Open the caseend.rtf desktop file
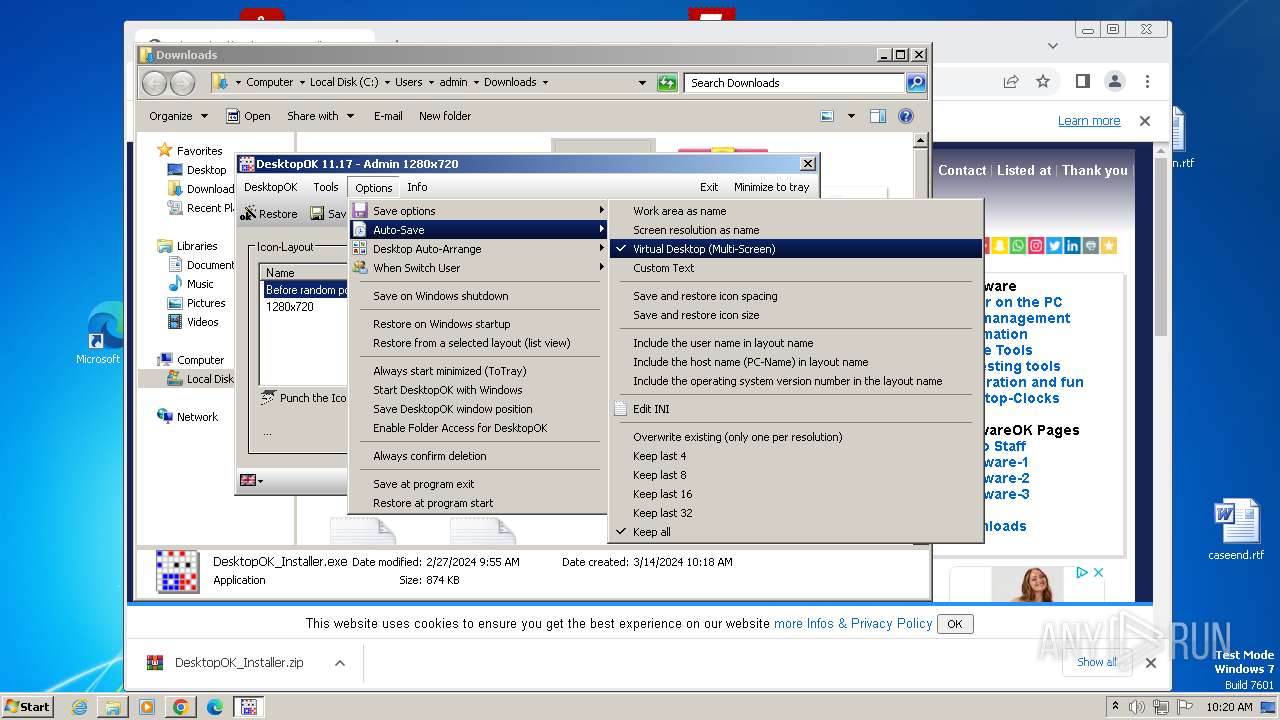This screenshot has height=720, width=1280. [1236, 531]
